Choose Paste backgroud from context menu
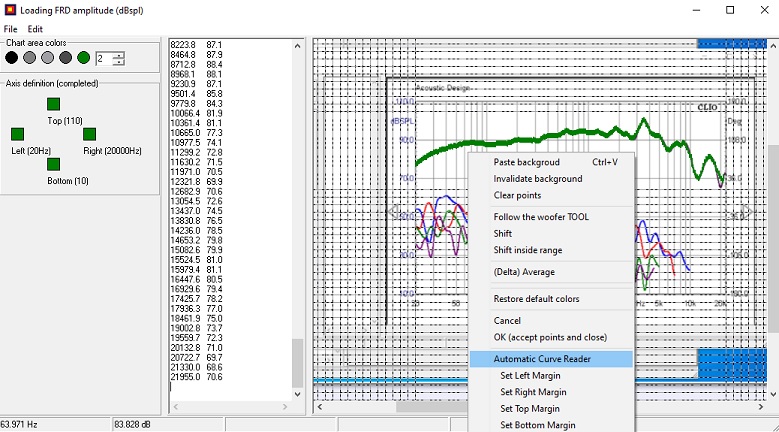The image size is (779, 432). (x=551, y=162)
